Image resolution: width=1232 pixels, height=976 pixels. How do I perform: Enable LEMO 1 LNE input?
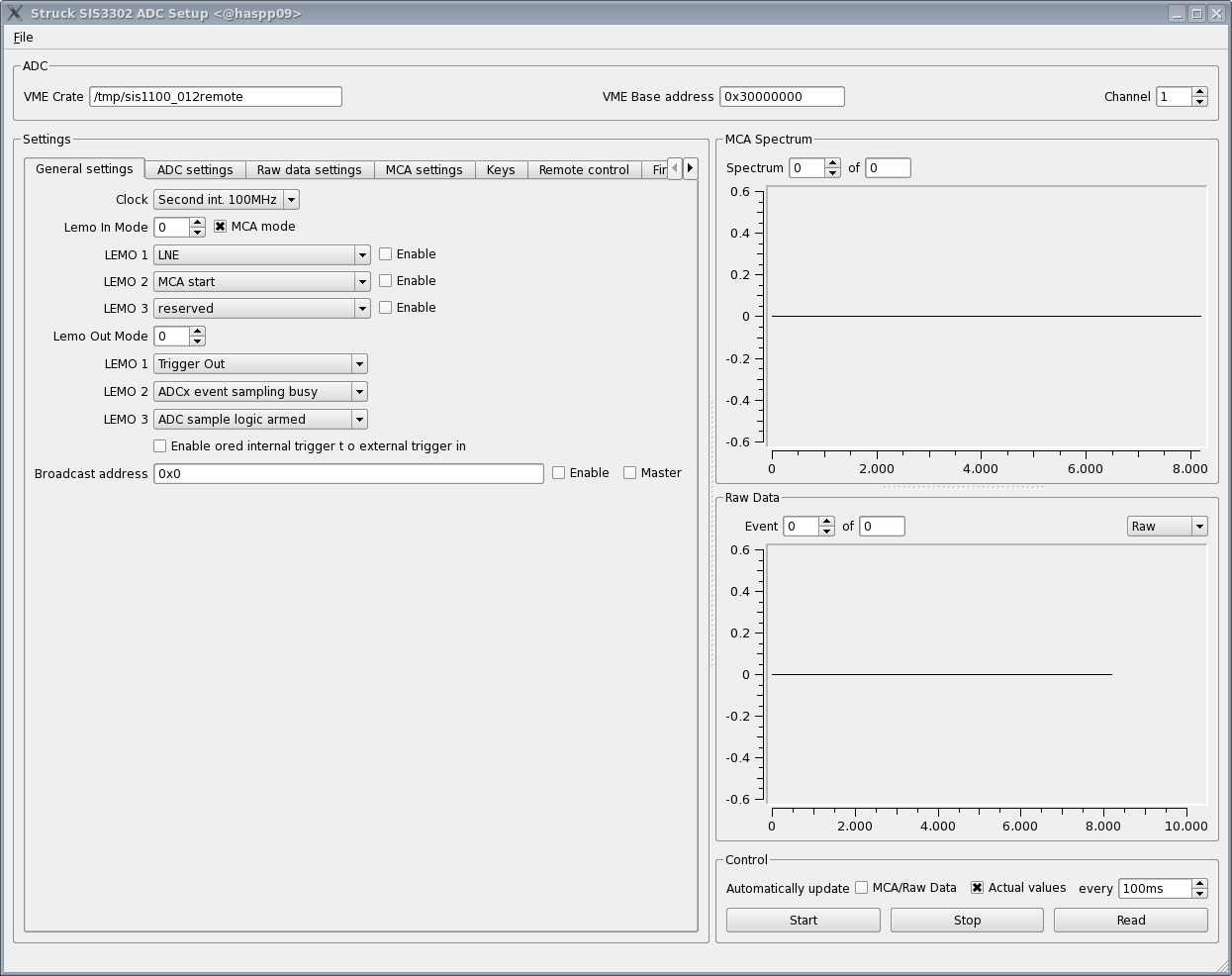385,254
